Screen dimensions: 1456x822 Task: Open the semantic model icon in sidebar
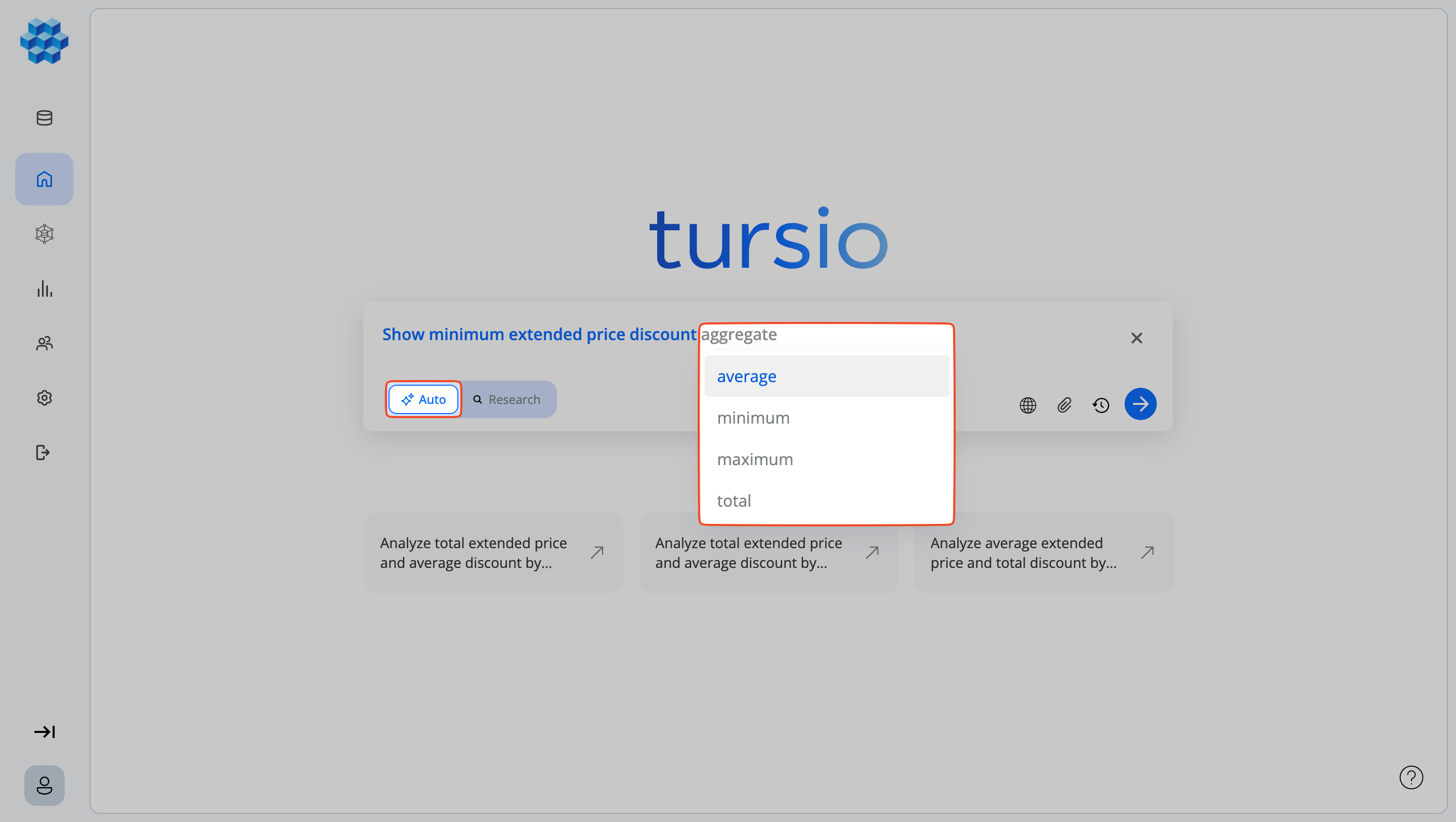(x=44, y=234)
